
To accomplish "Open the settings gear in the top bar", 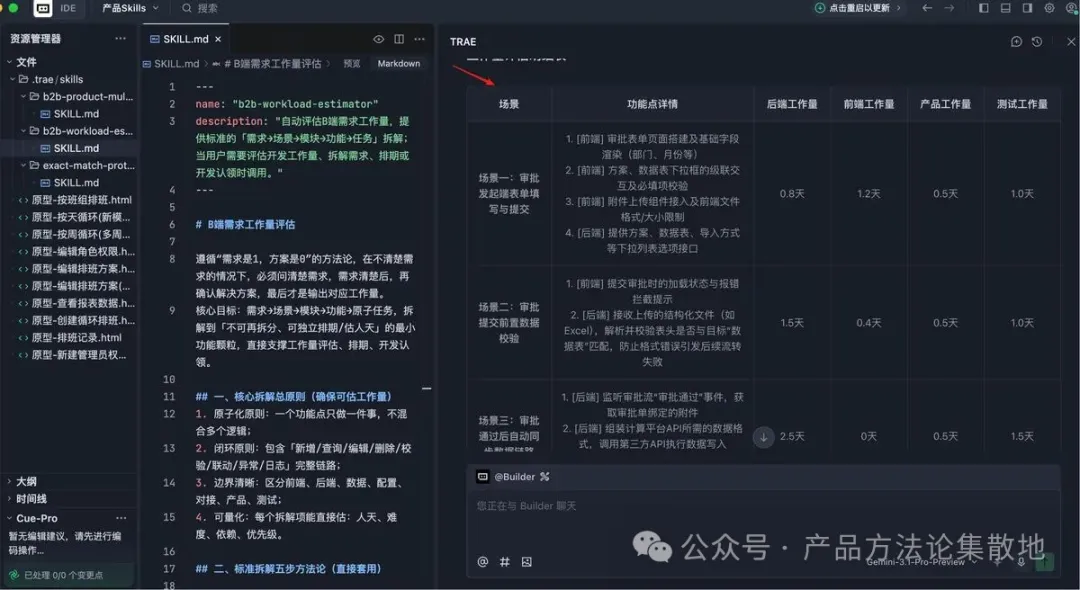I will (1049, 8).
